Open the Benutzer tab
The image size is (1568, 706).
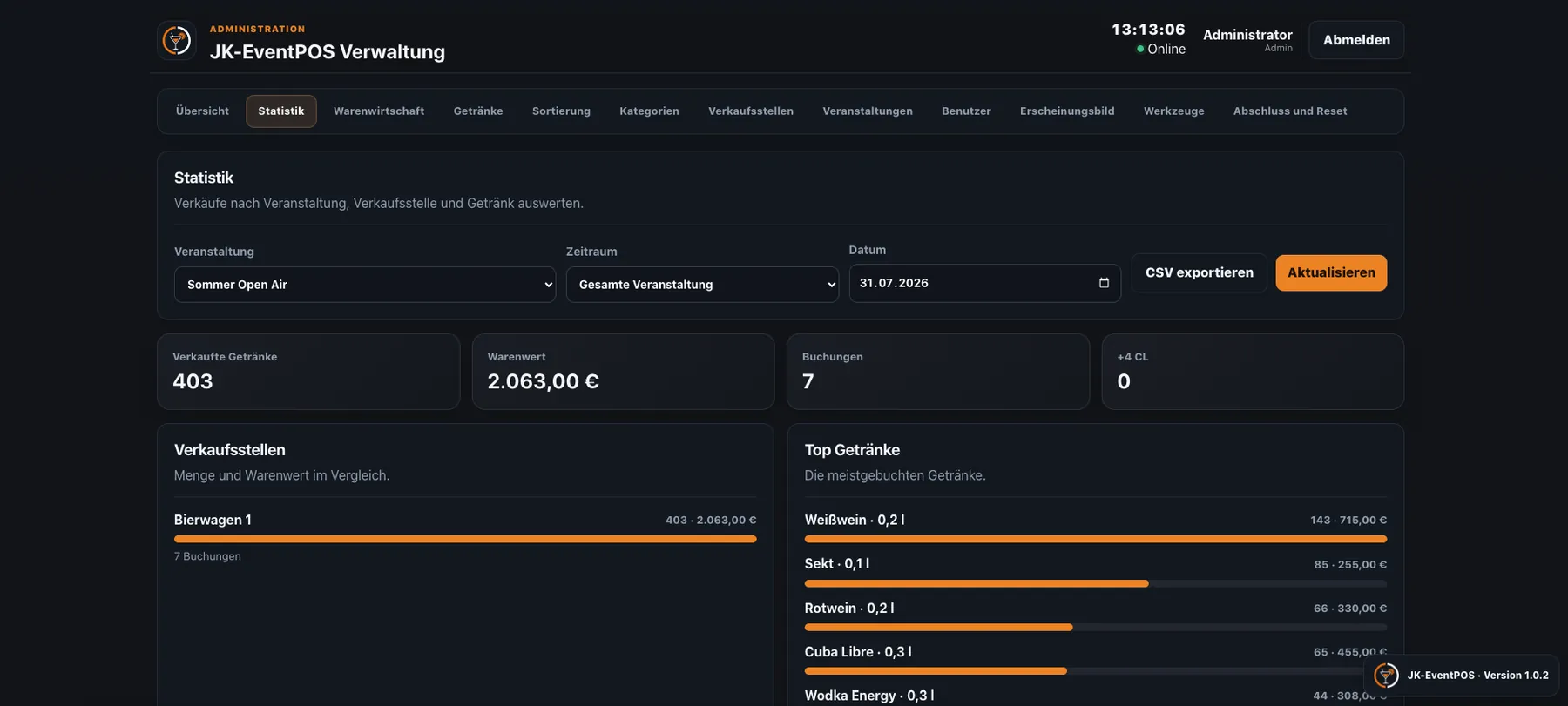pos(966,111)
